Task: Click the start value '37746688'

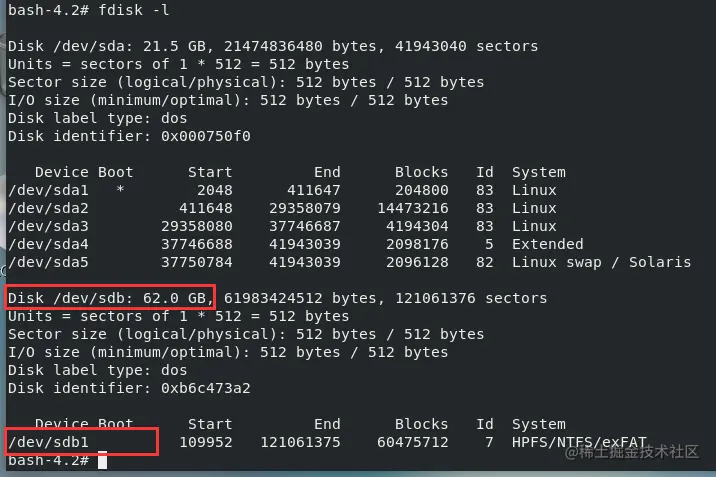Action: click(x=197, y=244)
